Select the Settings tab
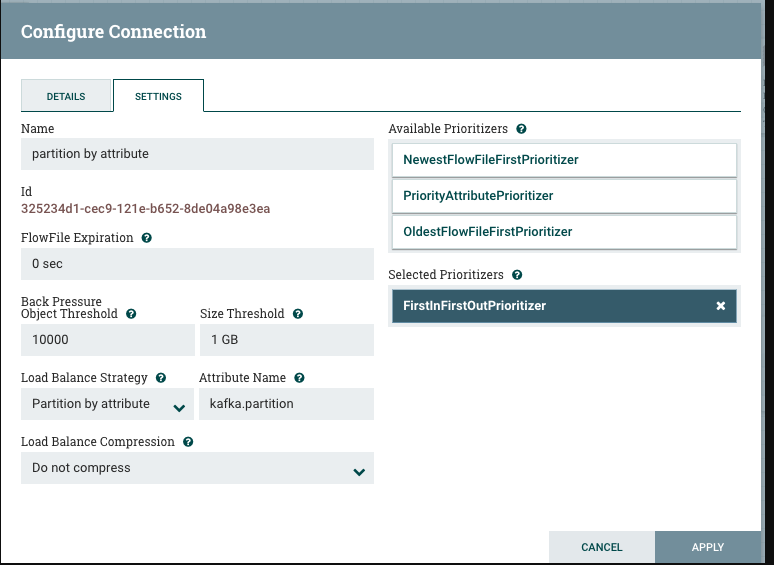 point(158,96)
